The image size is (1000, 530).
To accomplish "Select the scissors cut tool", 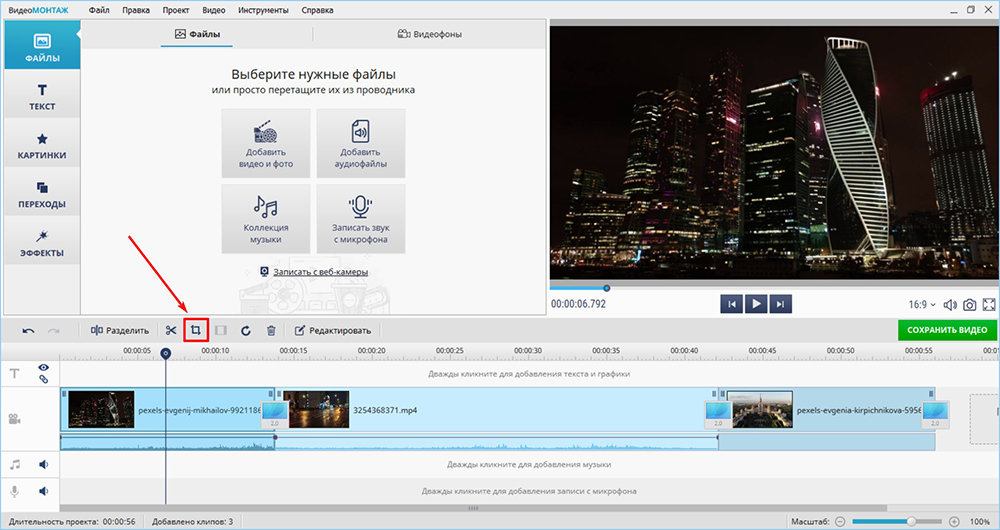I will [x=171, y=330].
